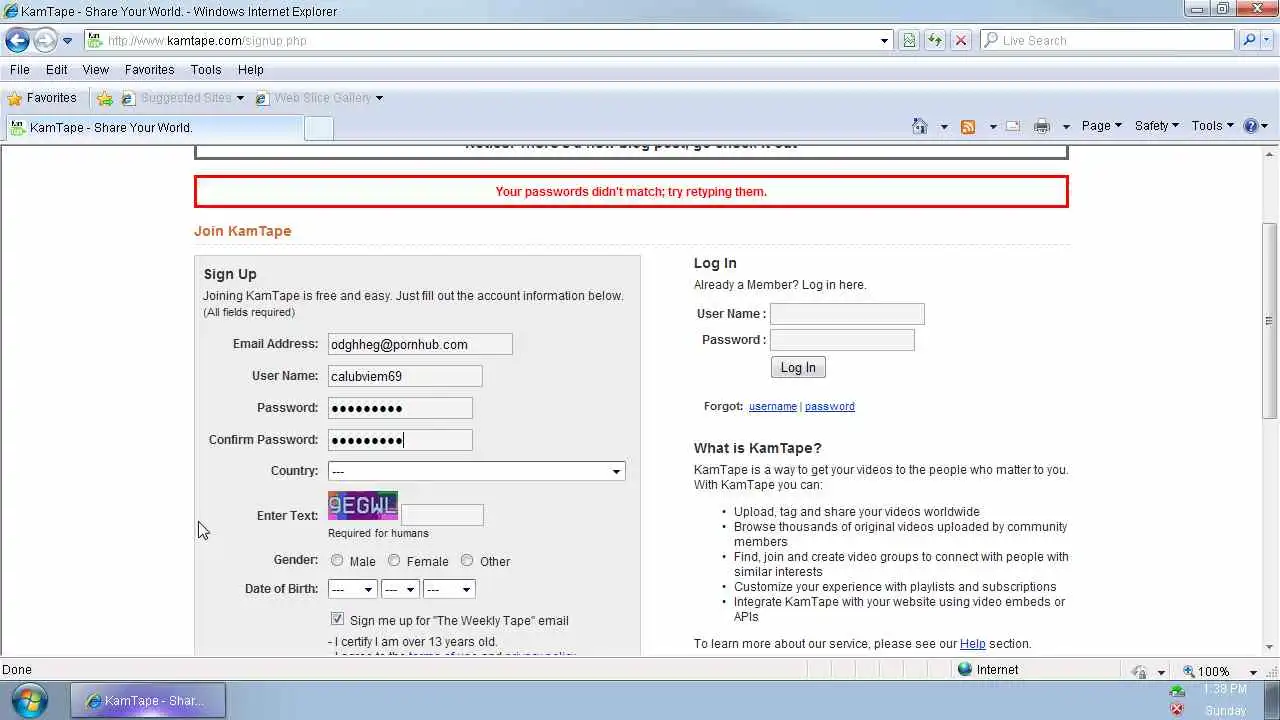The image size is (1280, 720).
Task: Open the Help menu
Action: pos(250,70)
